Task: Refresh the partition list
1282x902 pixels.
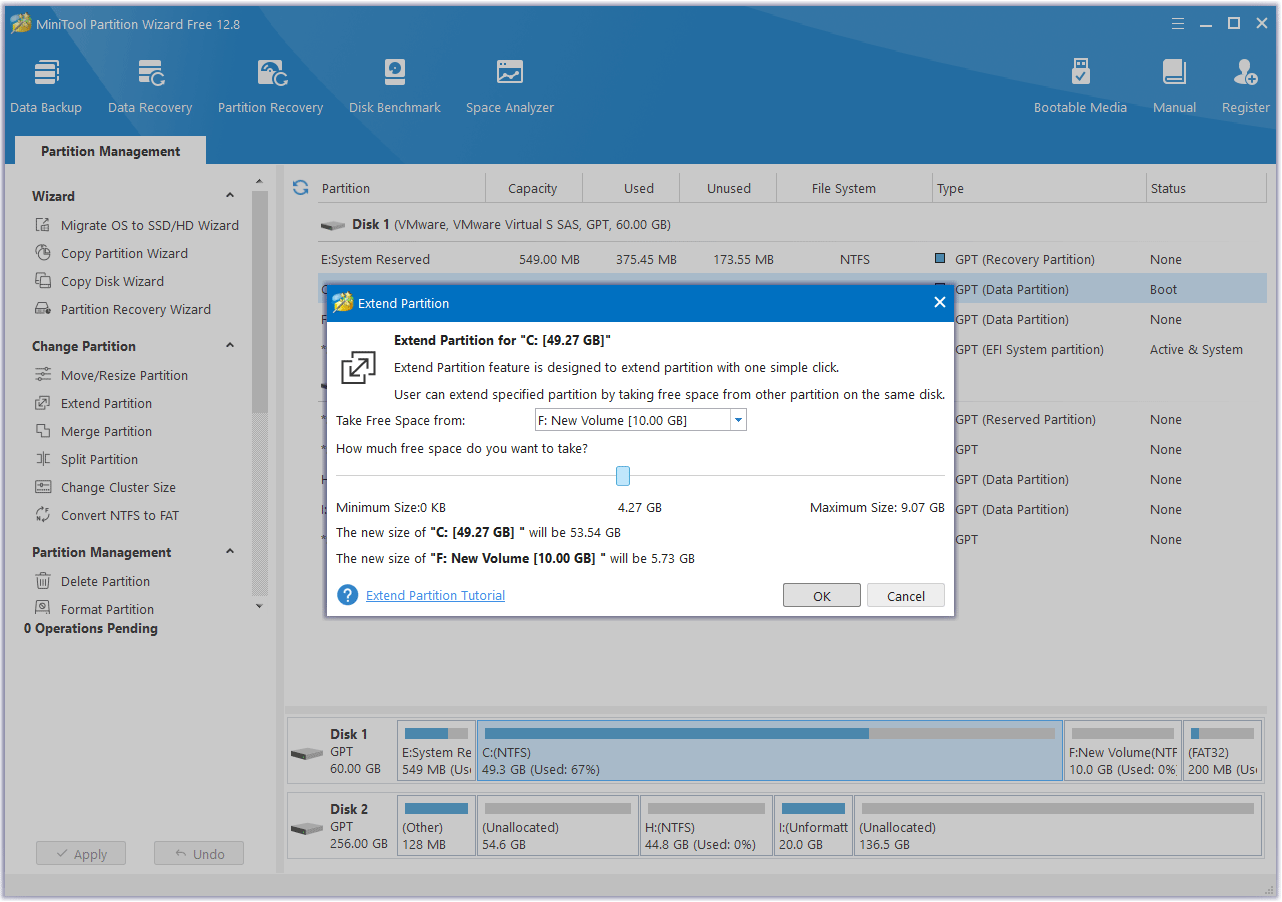Action: 300,187
